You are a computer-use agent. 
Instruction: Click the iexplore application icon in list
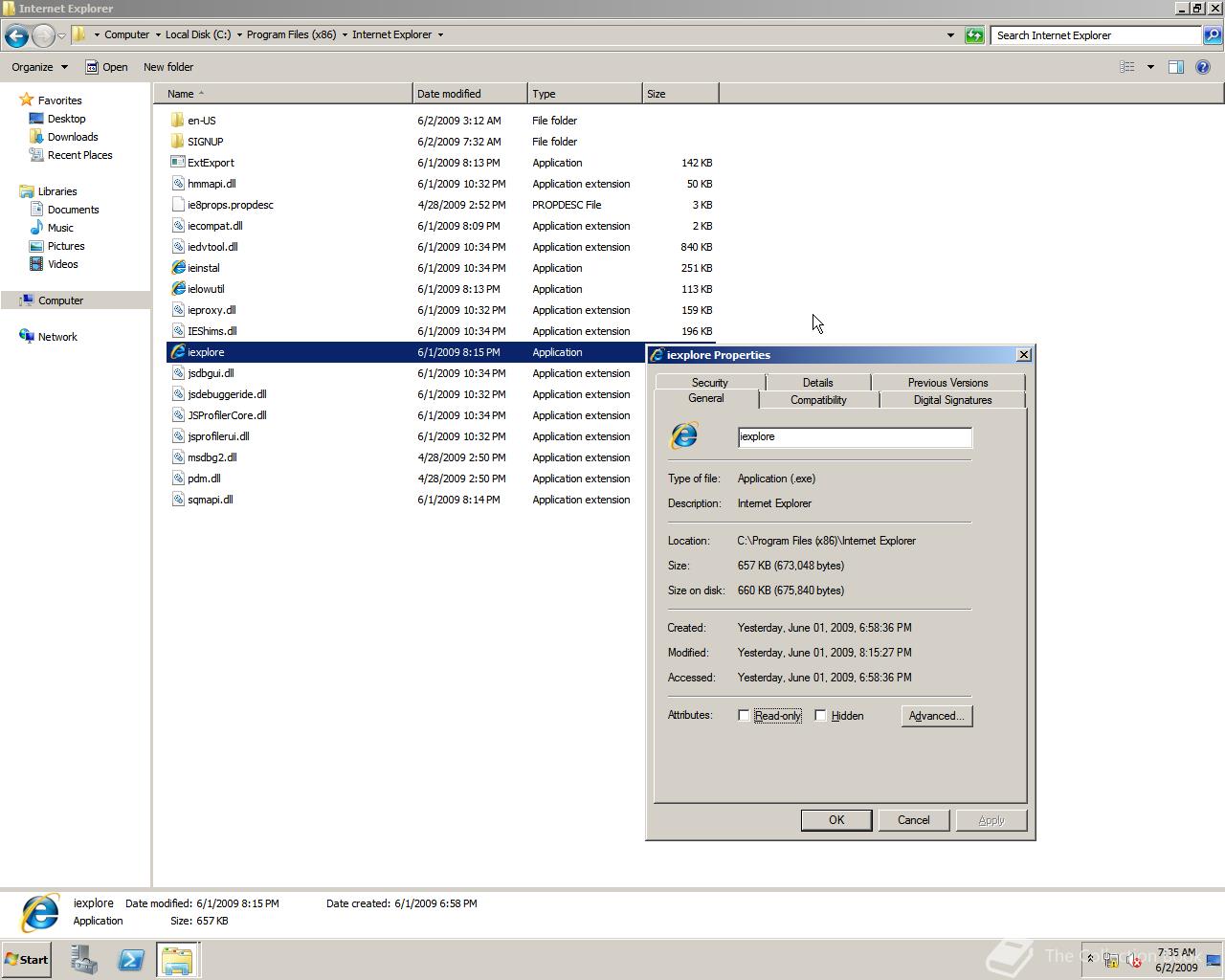[x=177, y=352]
